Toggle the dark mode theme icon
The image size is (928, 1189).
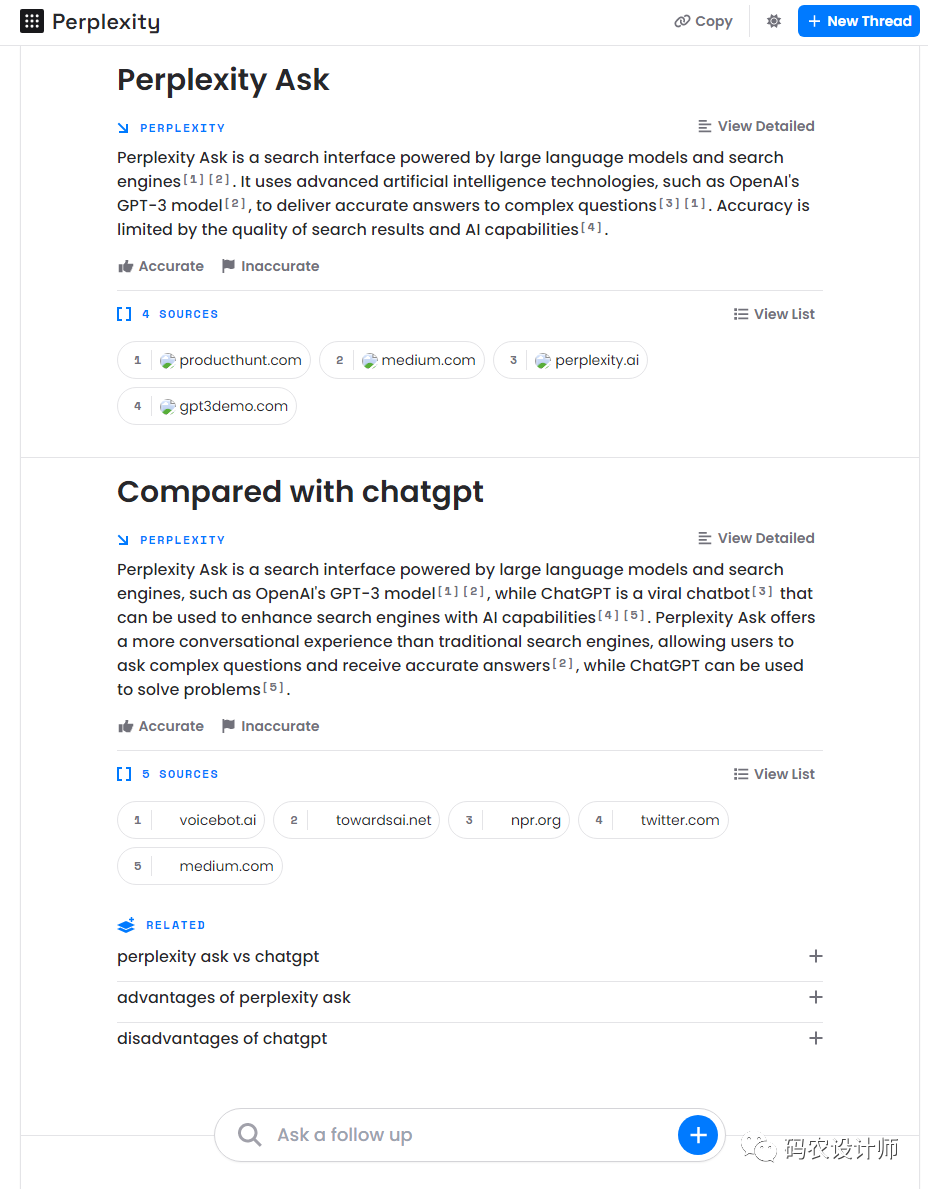pos(774,21)
